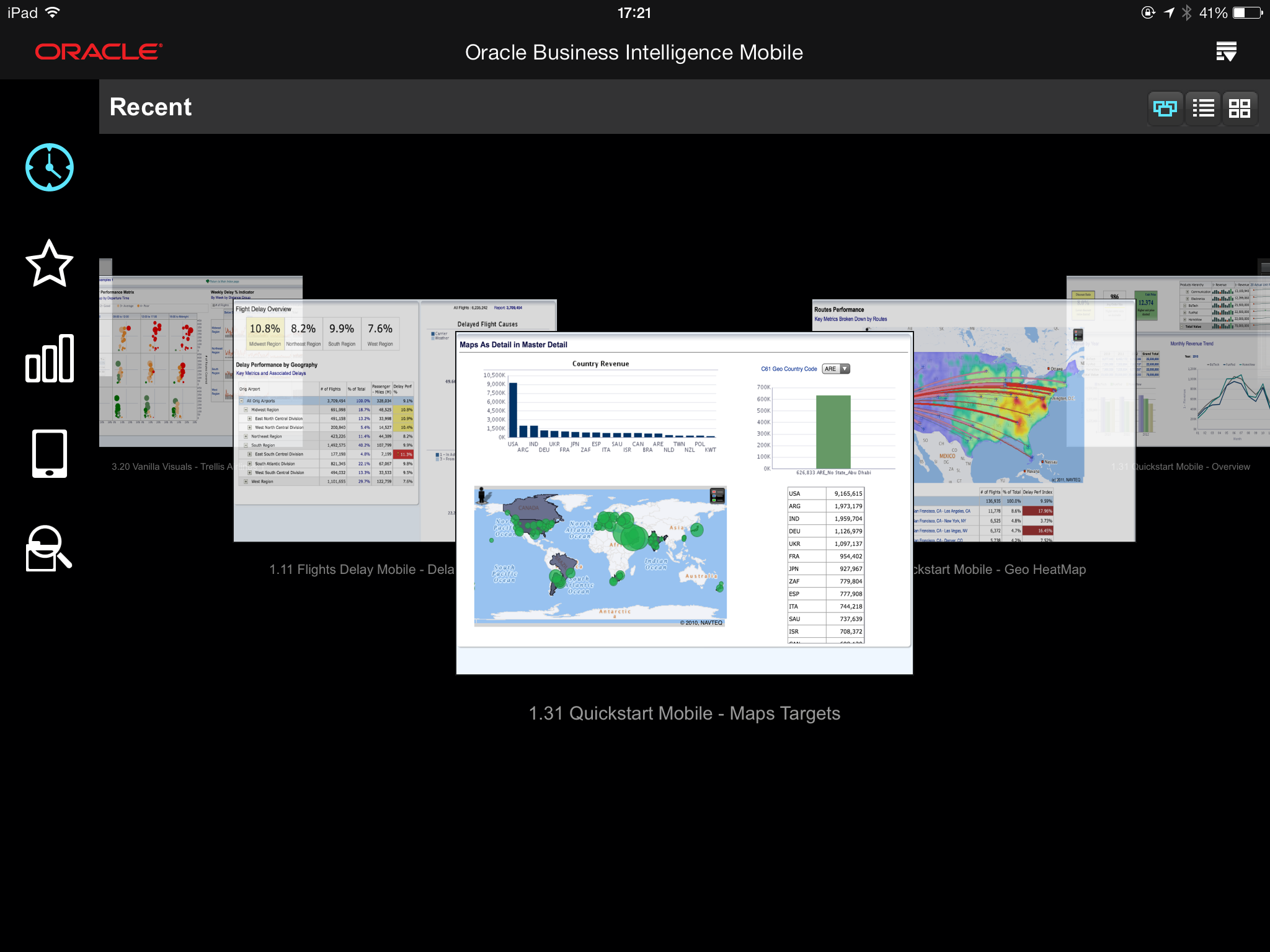Open the Recent clock icon in sidebar
Image resolution: width=1270 pixels, height=952 pixels.
pos(49,167)
